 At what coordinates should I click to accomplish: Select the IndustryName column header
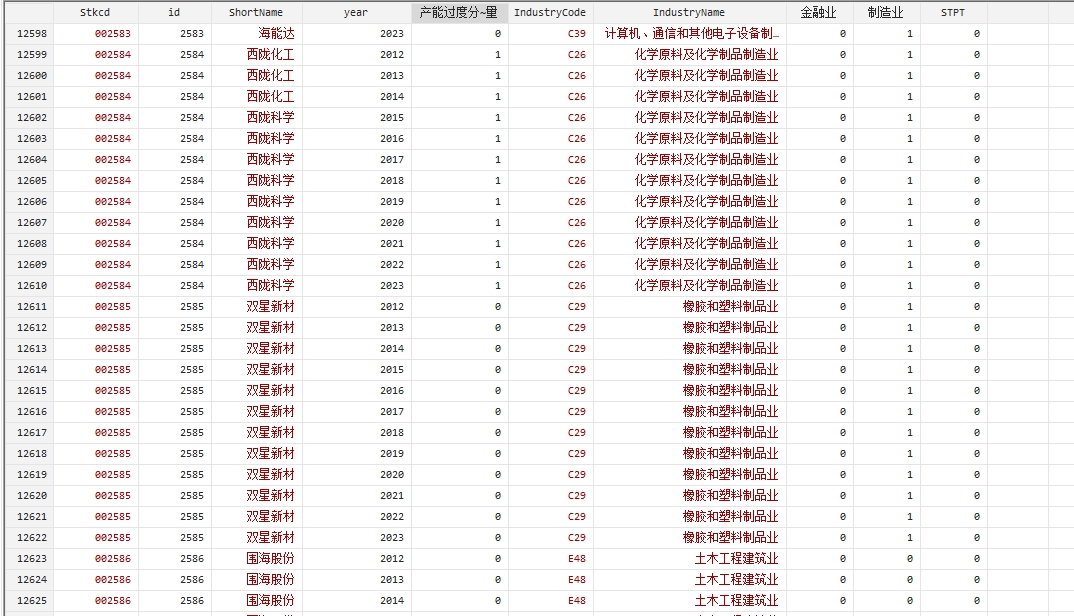(689, 12)
